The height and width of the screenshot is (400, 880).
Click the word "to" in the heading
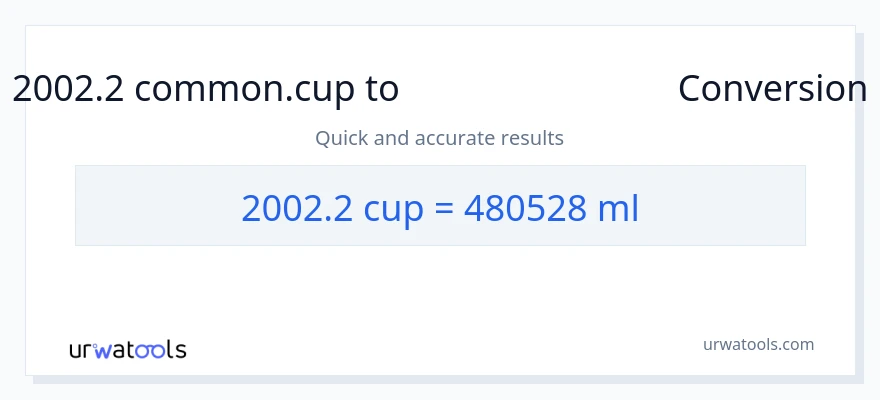pos(382,89)
